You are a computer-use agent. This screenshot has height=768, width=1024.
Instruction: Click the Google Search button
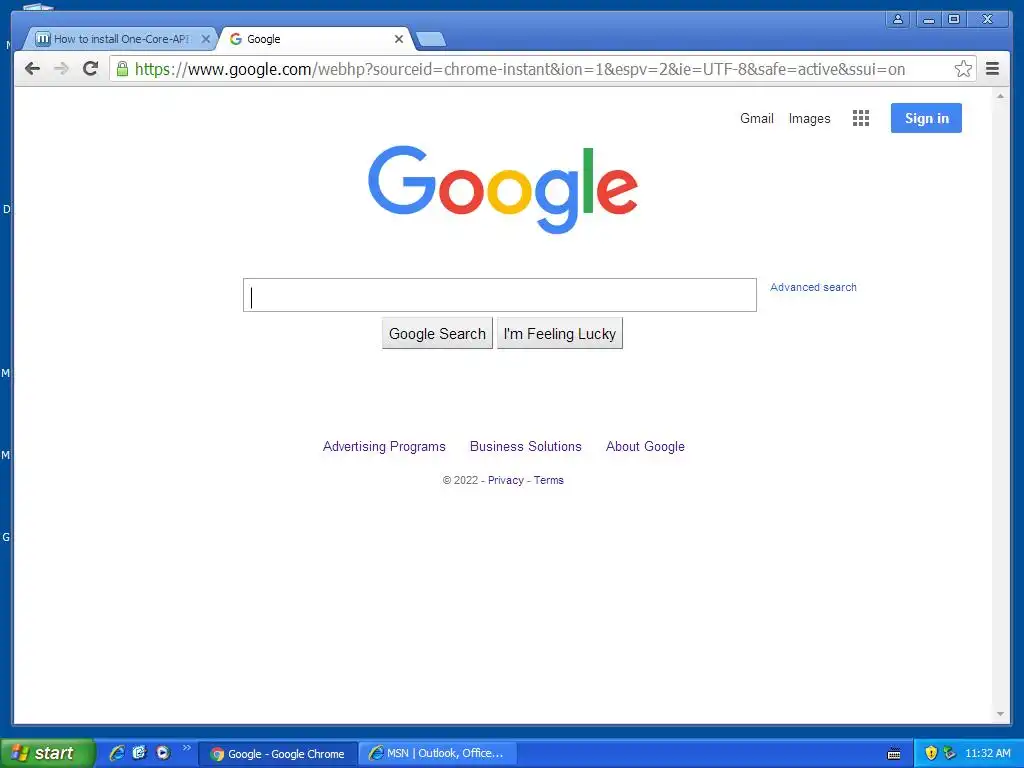437,334
